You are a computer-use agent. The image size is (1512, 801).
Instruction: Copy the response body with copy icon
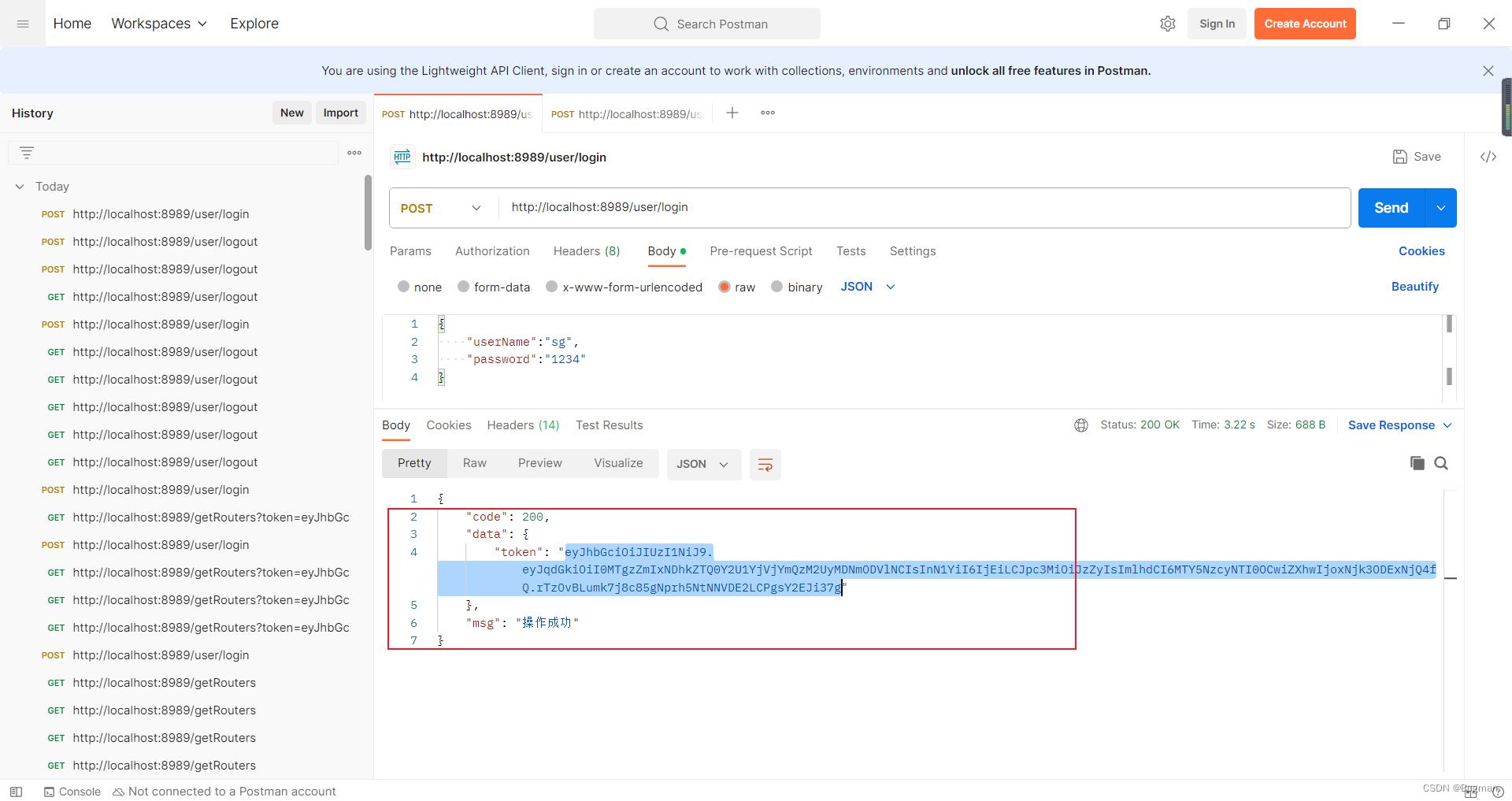pos(1417,463)
